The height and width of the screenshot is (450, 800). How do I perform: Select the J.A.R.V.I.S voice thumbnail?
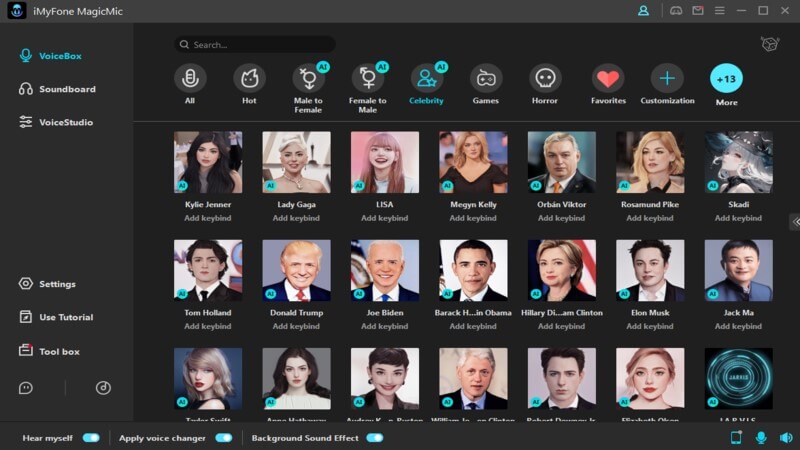[x=739, y=379]
